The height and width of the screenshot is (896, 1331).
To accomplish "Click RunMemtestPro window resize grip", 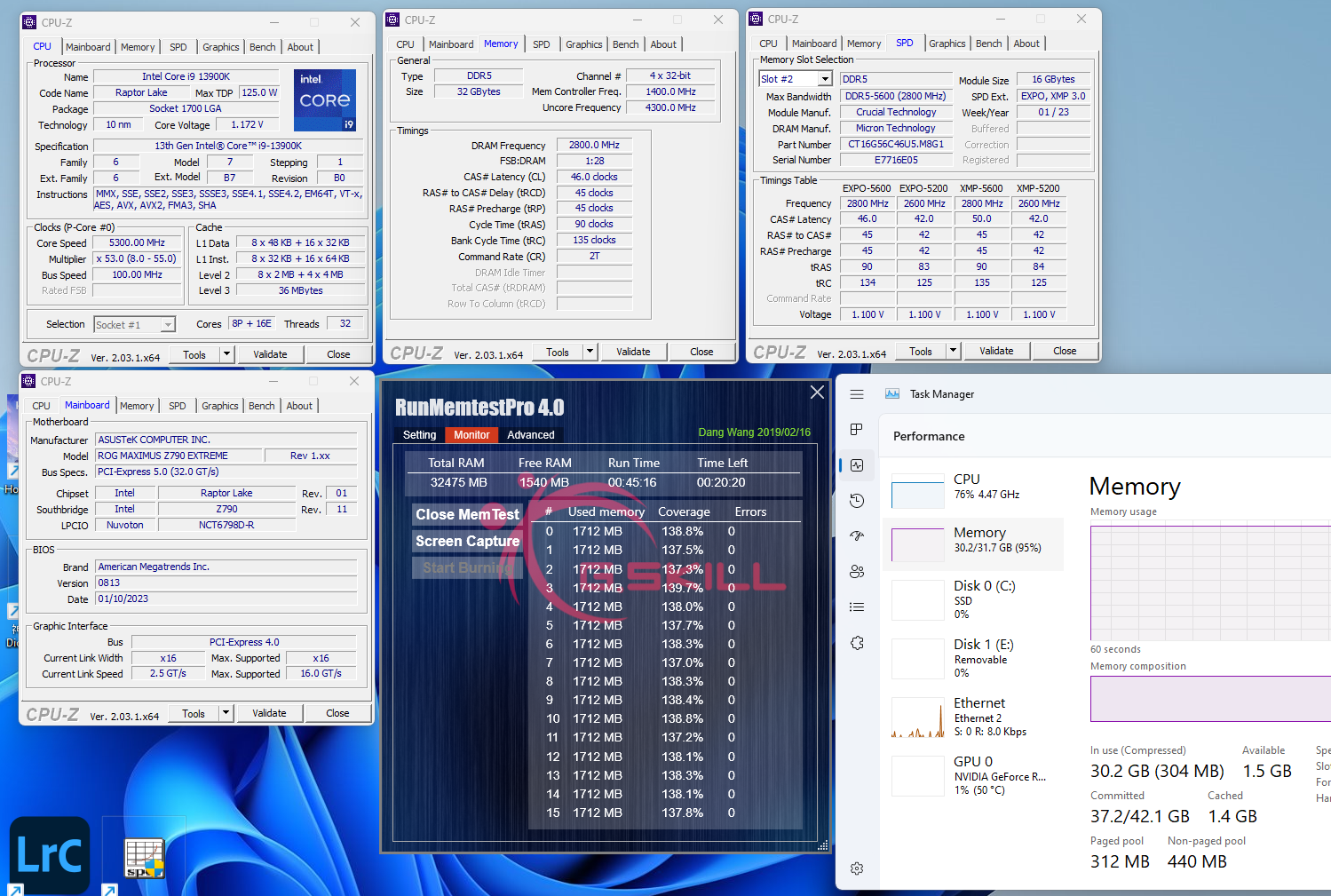I will 822,845.
